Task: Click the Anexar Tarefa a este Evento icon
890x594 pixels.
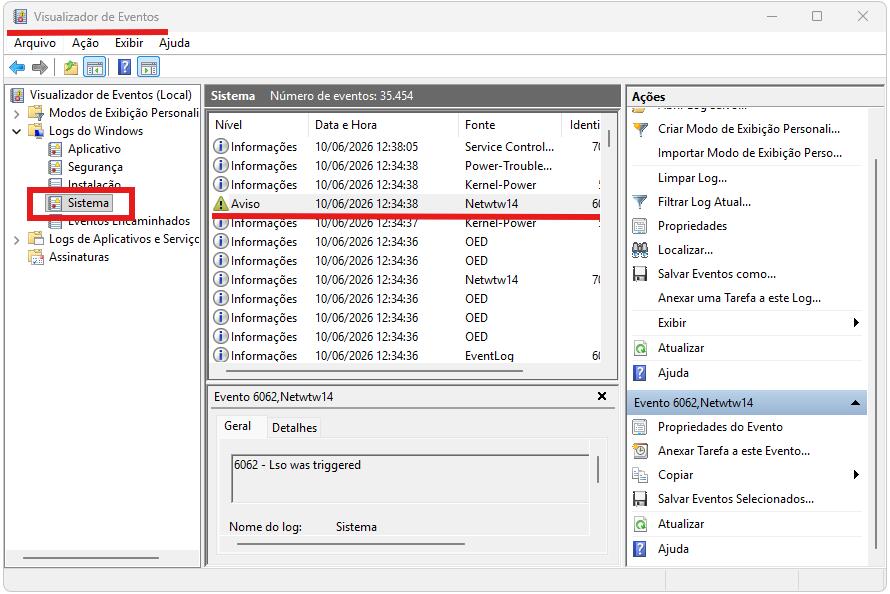Action: coord(640,451)
